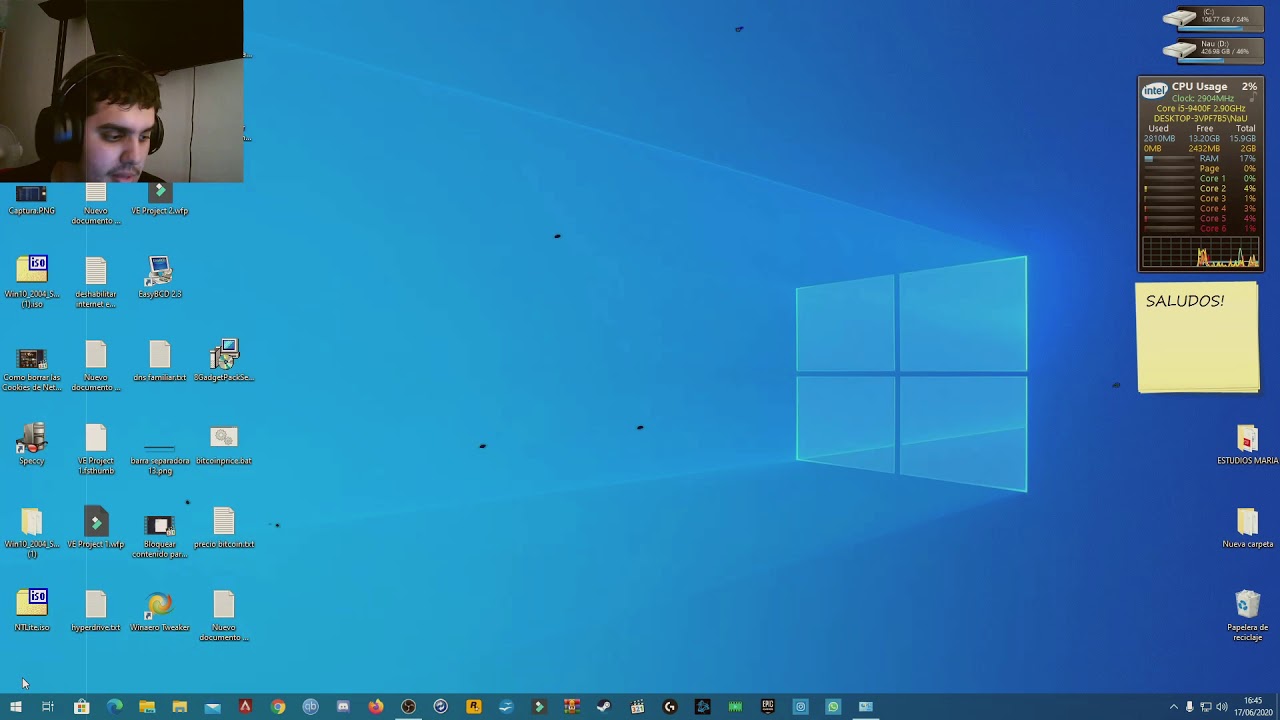Select the hyperdrive.txt file
Image resolution: width=1280 pixels, height=720 pixels.
(x=96, y=611)
